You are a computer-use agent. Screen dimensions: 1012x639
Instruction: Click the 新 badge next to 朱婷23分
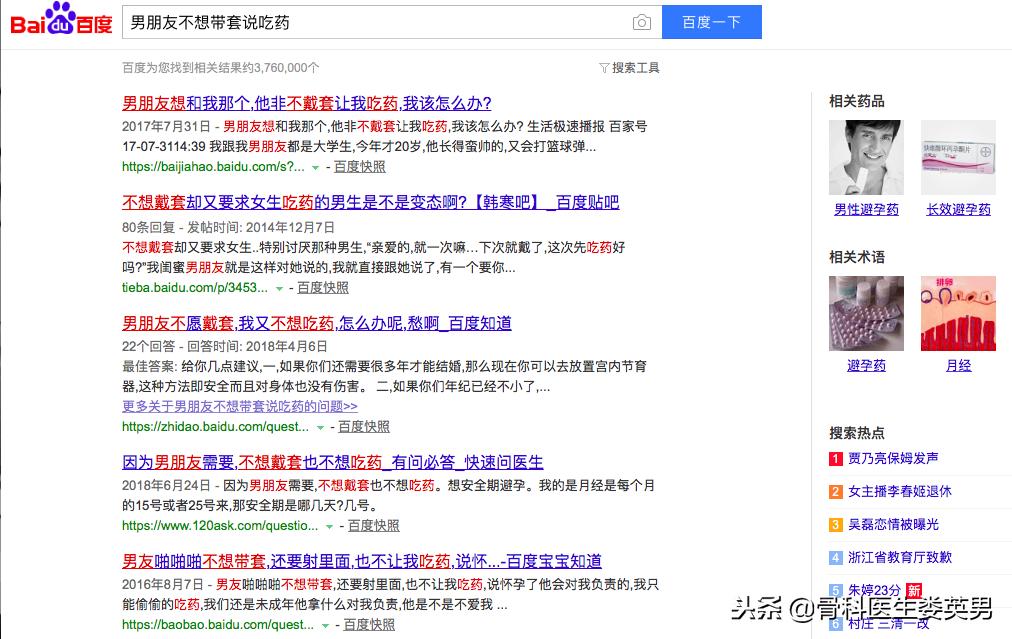point(913,588)
